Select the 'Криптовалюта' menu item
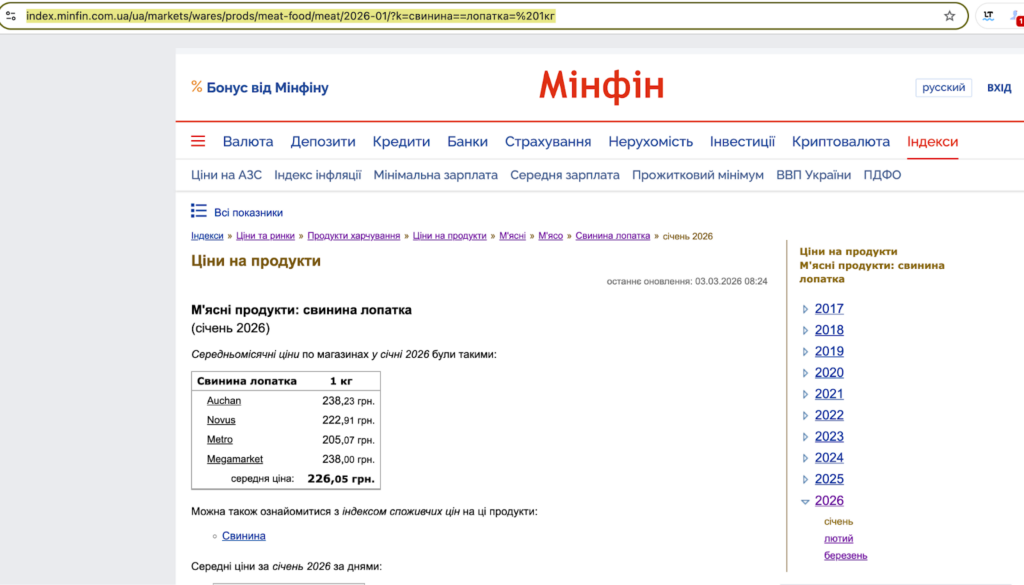Viewport: 1024px width, 585px height. 840,142
